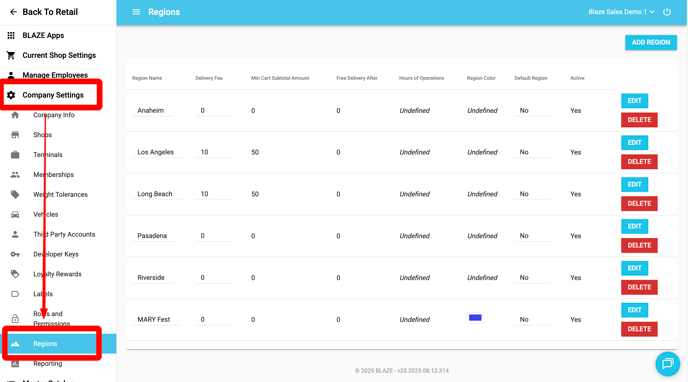Click the Weight Tolerances tag icon
The image size is (688, 382).
[15, 194]
